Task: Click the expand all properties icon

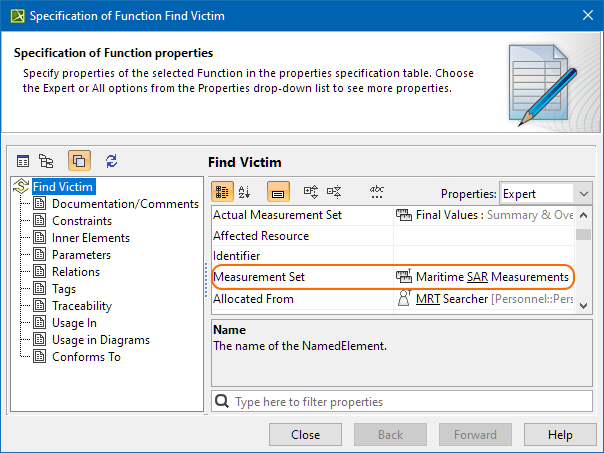Action: [311, 192]
